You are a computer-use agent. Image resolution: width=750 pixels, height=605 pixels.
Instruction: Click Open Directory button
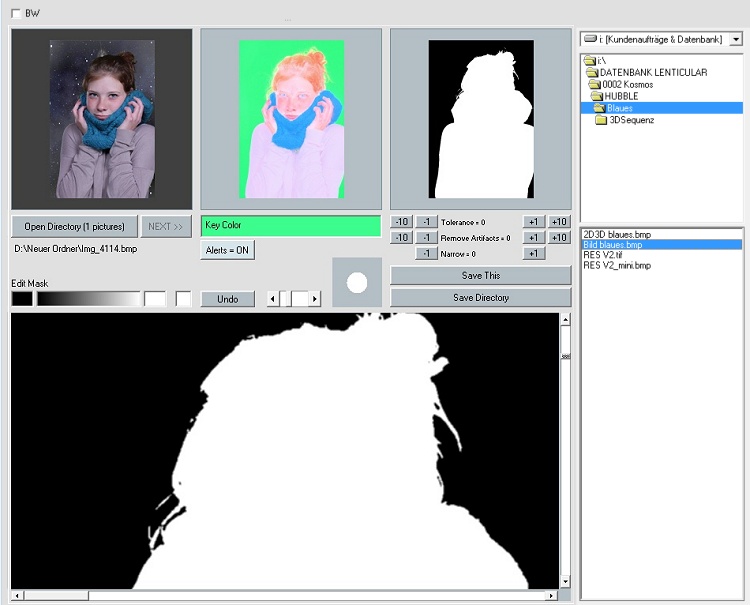[x=74, y=227]
